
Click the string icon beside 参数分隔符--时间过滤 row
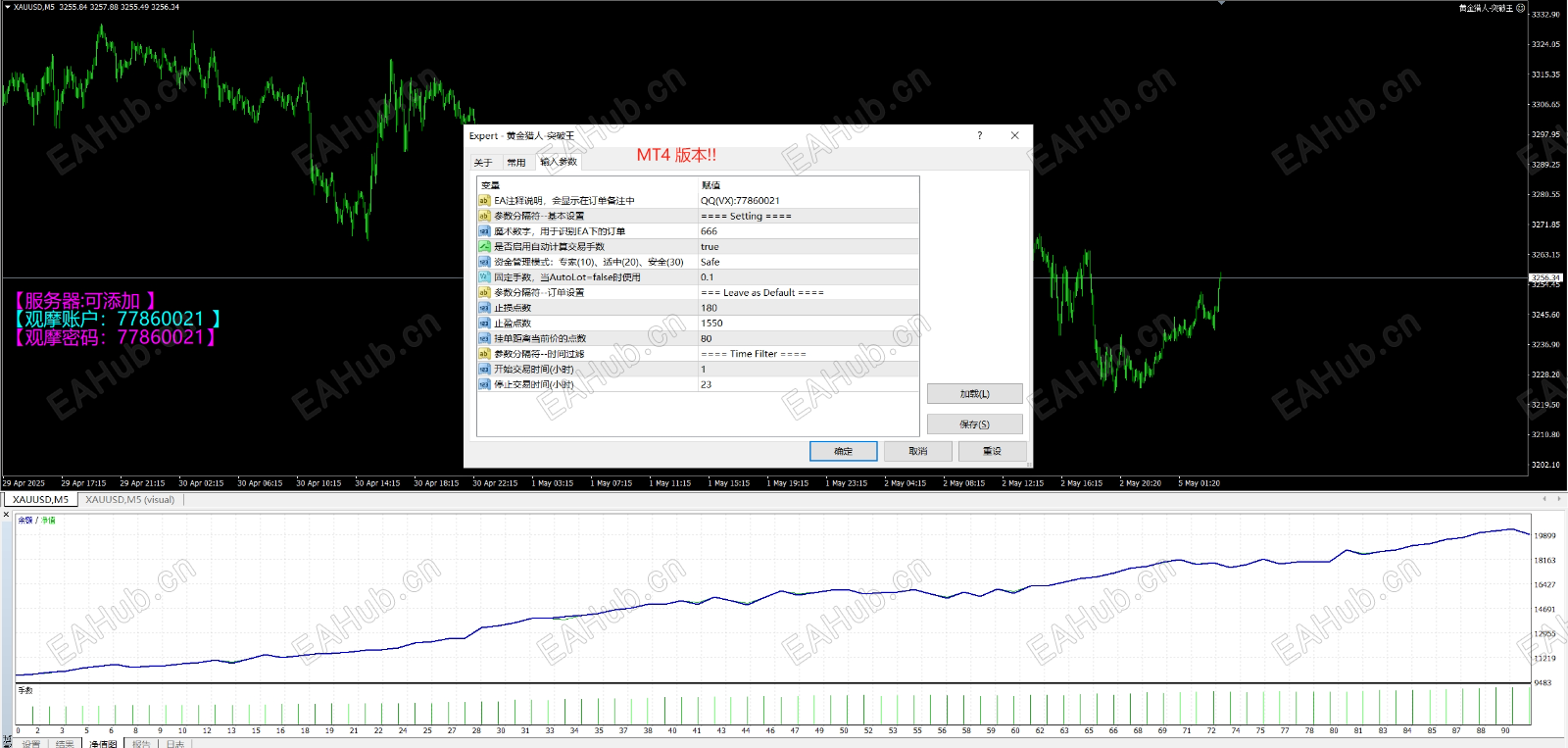pos(484,354)
